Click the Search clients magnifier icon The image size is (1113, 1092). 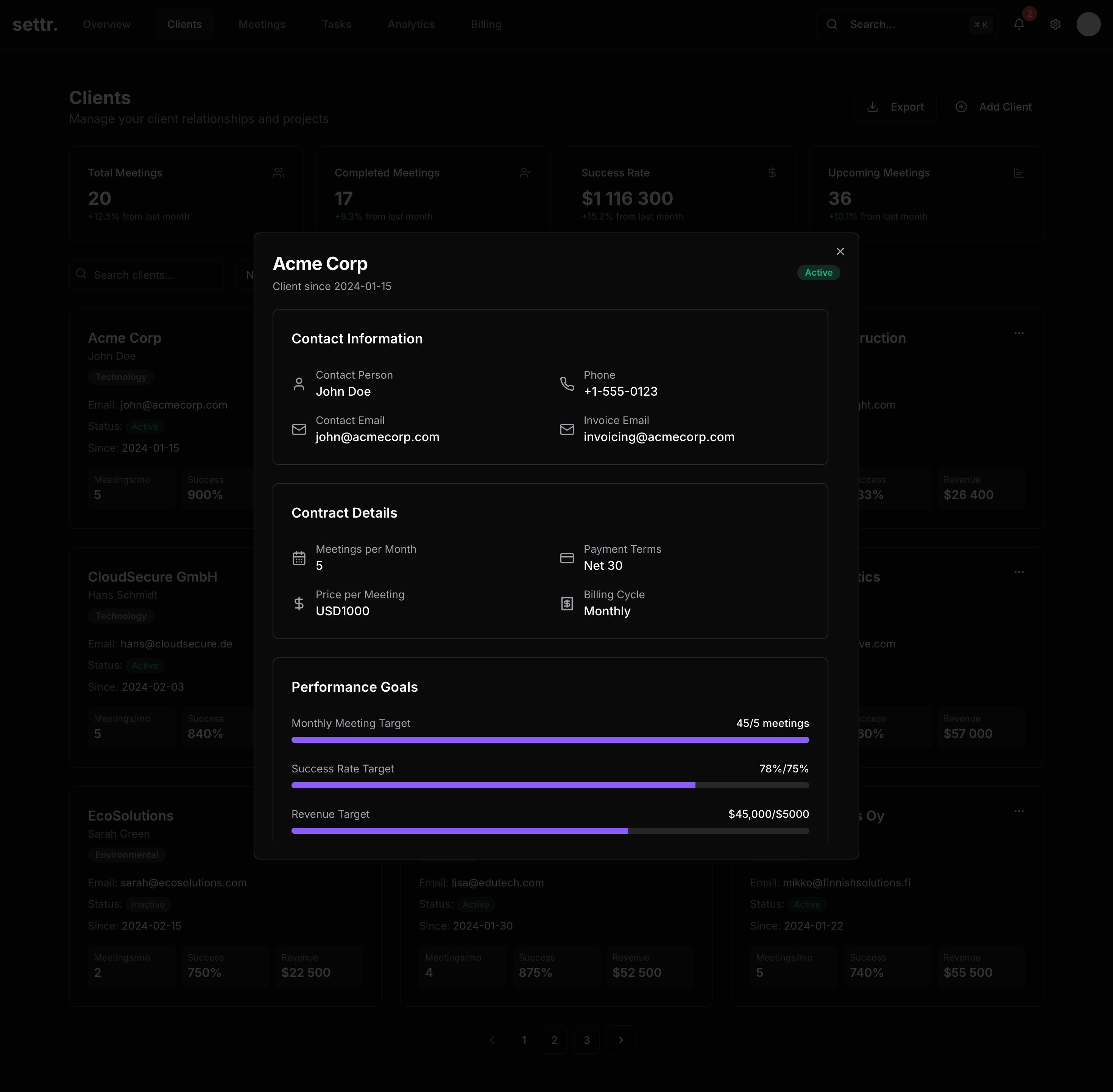[81, 274]
